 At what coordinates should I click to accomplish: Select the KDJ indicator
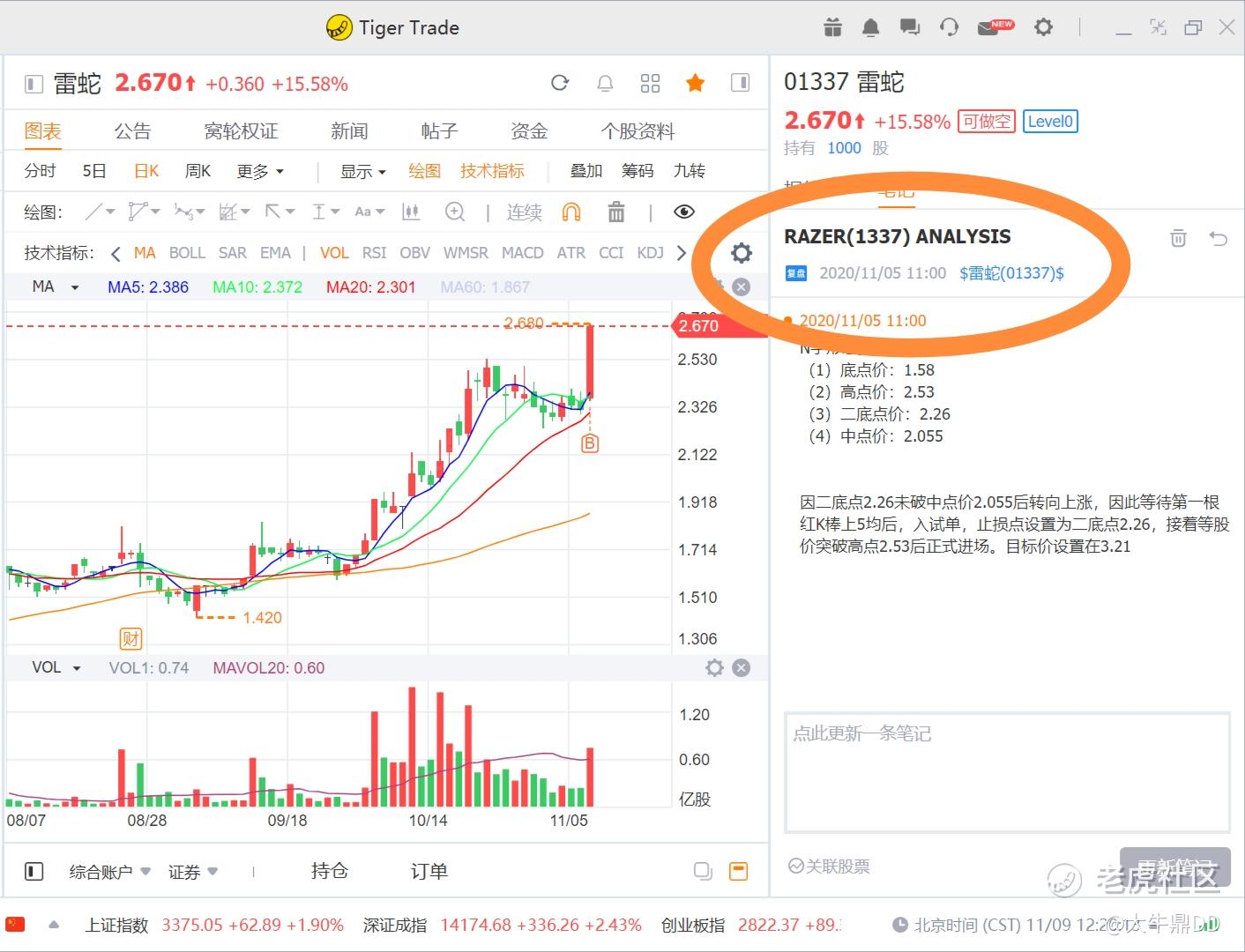click(x=651, y=253)
